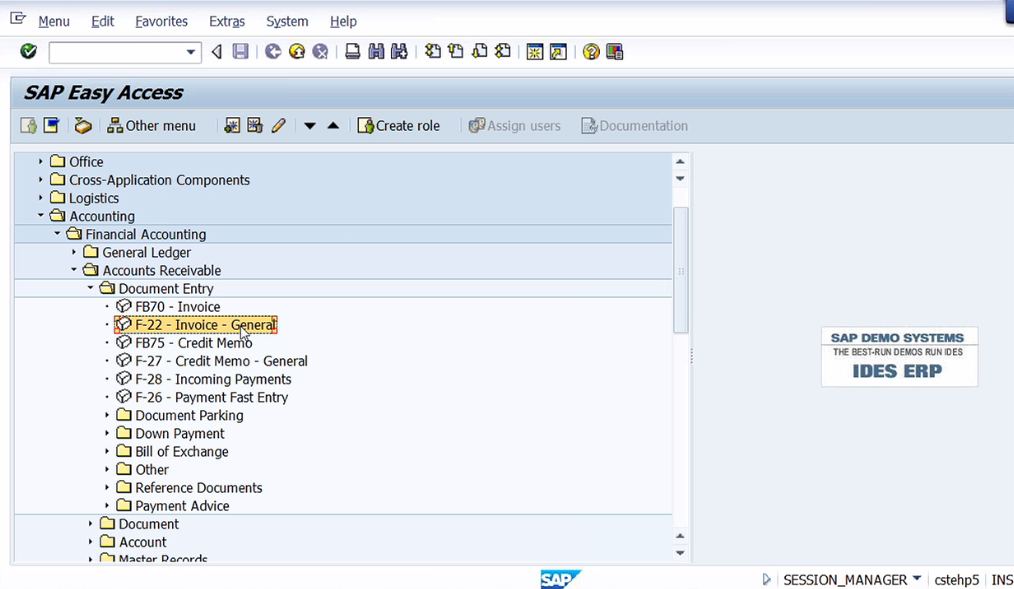1014x589 pixels.
Task: Open the command field dropdown arrow
Action: click(x=190, y=52)
